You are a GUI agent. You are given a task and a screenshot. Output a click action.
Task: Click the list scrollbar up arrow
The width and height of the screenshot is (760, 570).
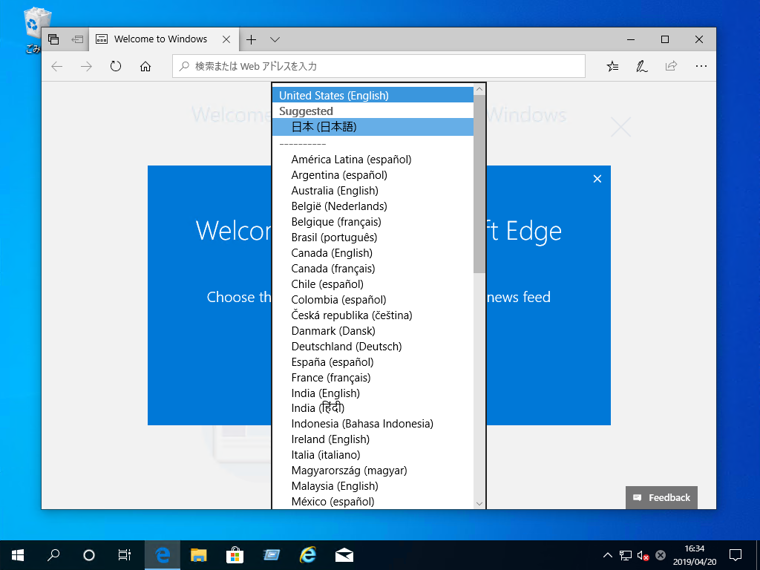(479, 89)
